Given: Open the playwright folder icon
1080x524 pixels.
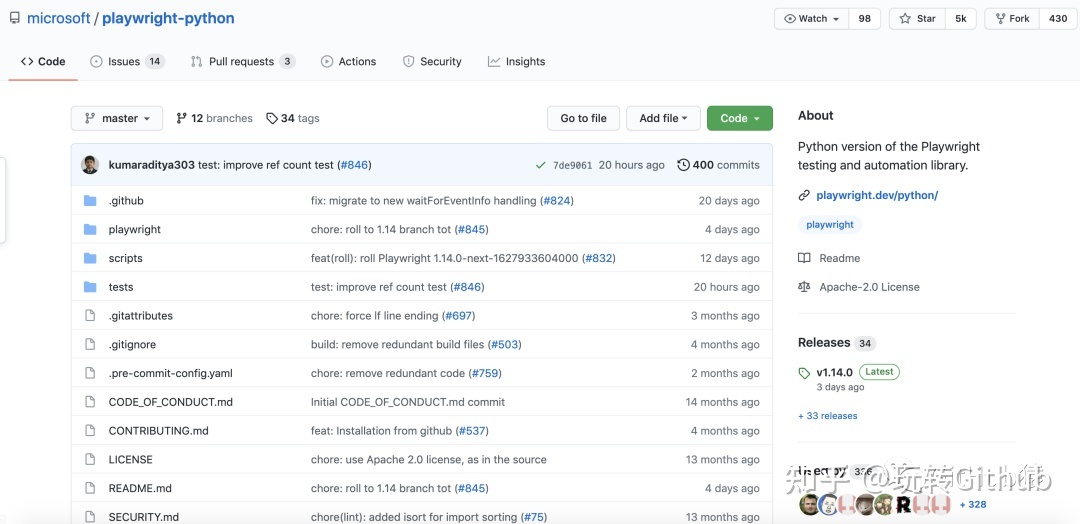Looking at the screenshot, I should coord(90,229).
